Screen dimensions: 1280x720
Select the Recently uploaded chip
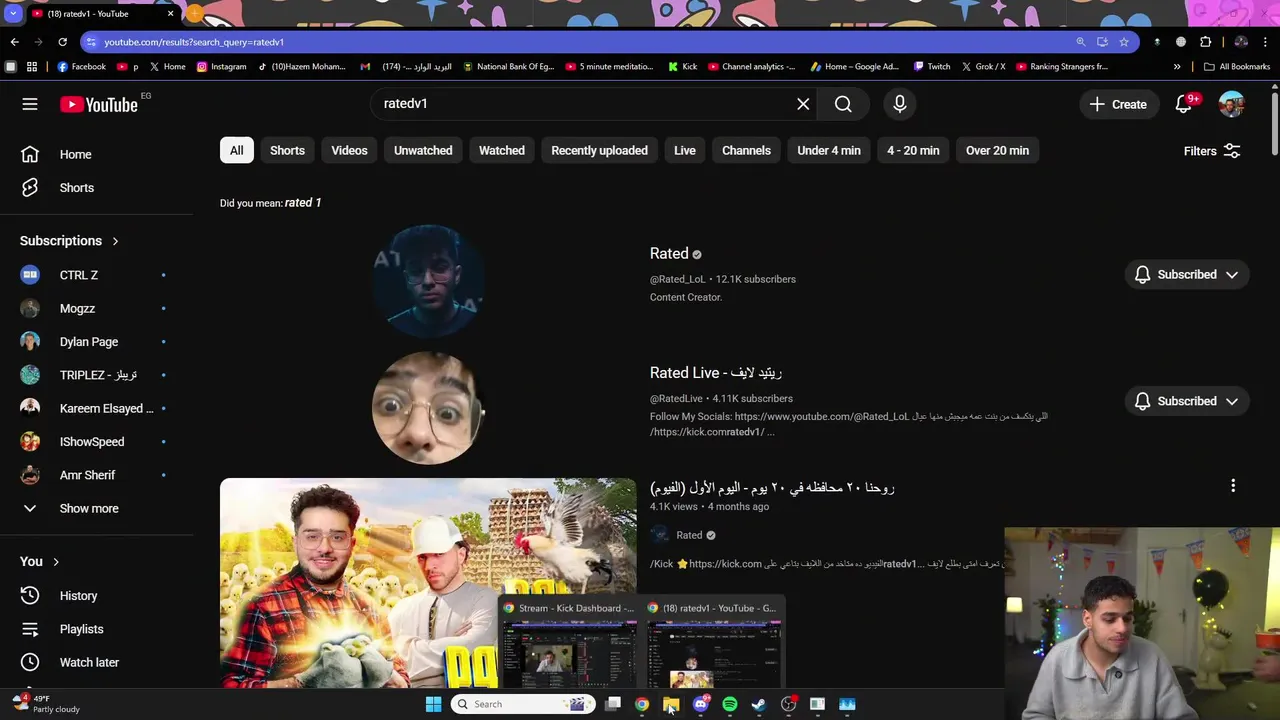(x=599, y=151)
